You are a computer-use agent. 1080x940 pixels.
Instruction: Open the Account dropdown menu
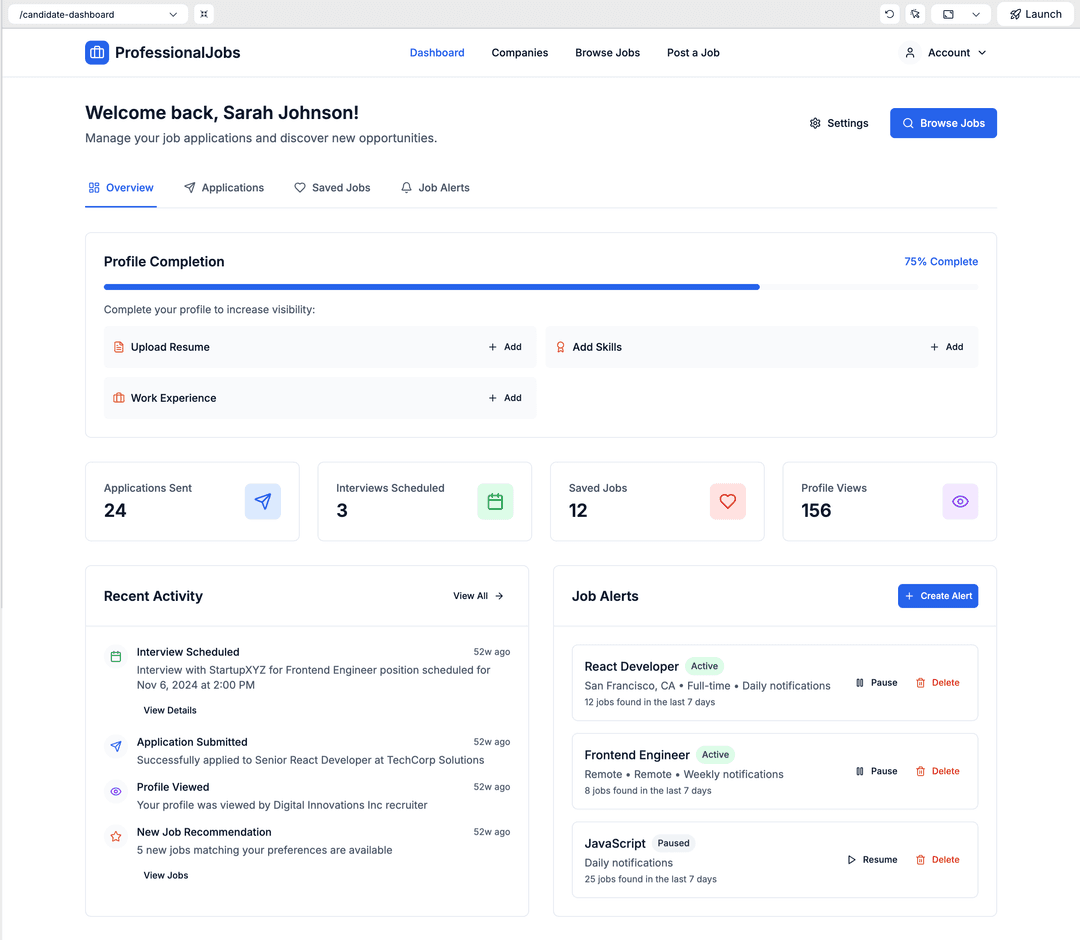(x=945, y=53)
